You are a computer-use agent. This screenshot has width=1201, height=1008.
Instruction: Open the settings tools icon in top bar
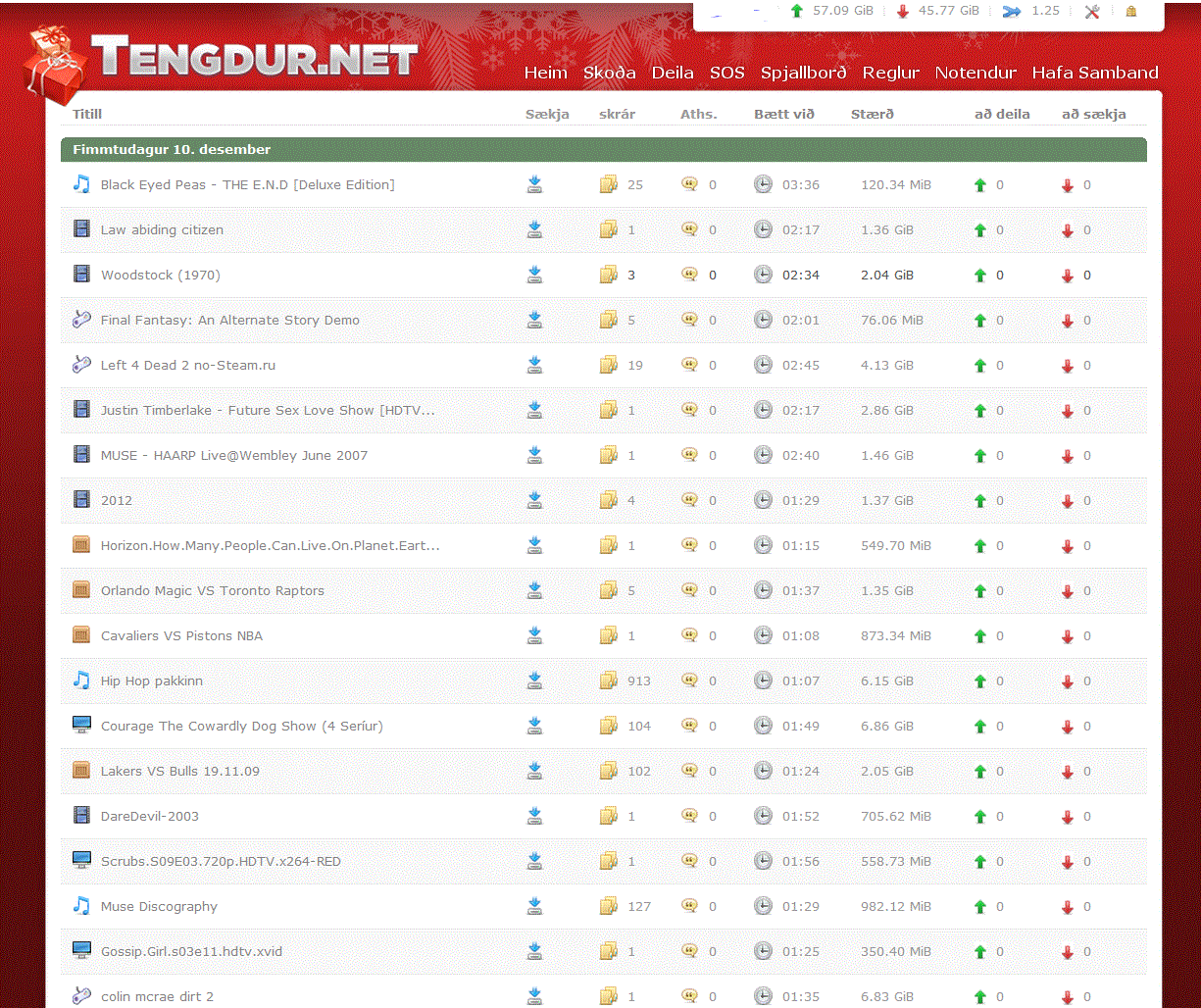coord(1092,12)
